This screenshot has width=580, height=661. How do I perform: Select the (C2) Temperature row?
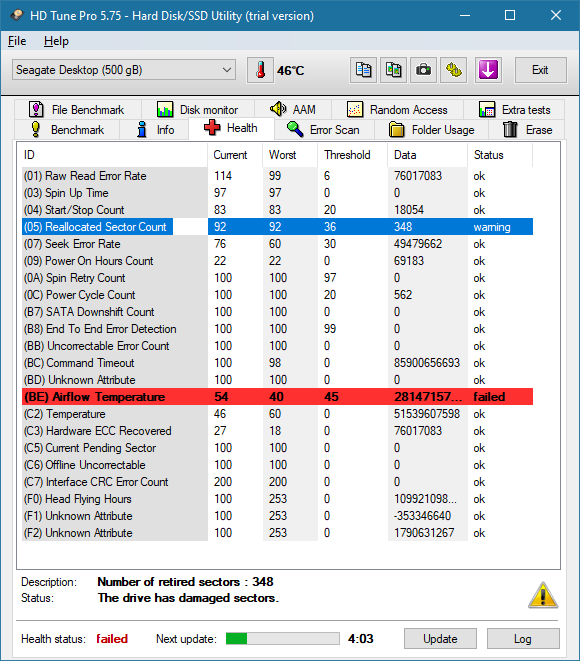[x=277, y=414]
